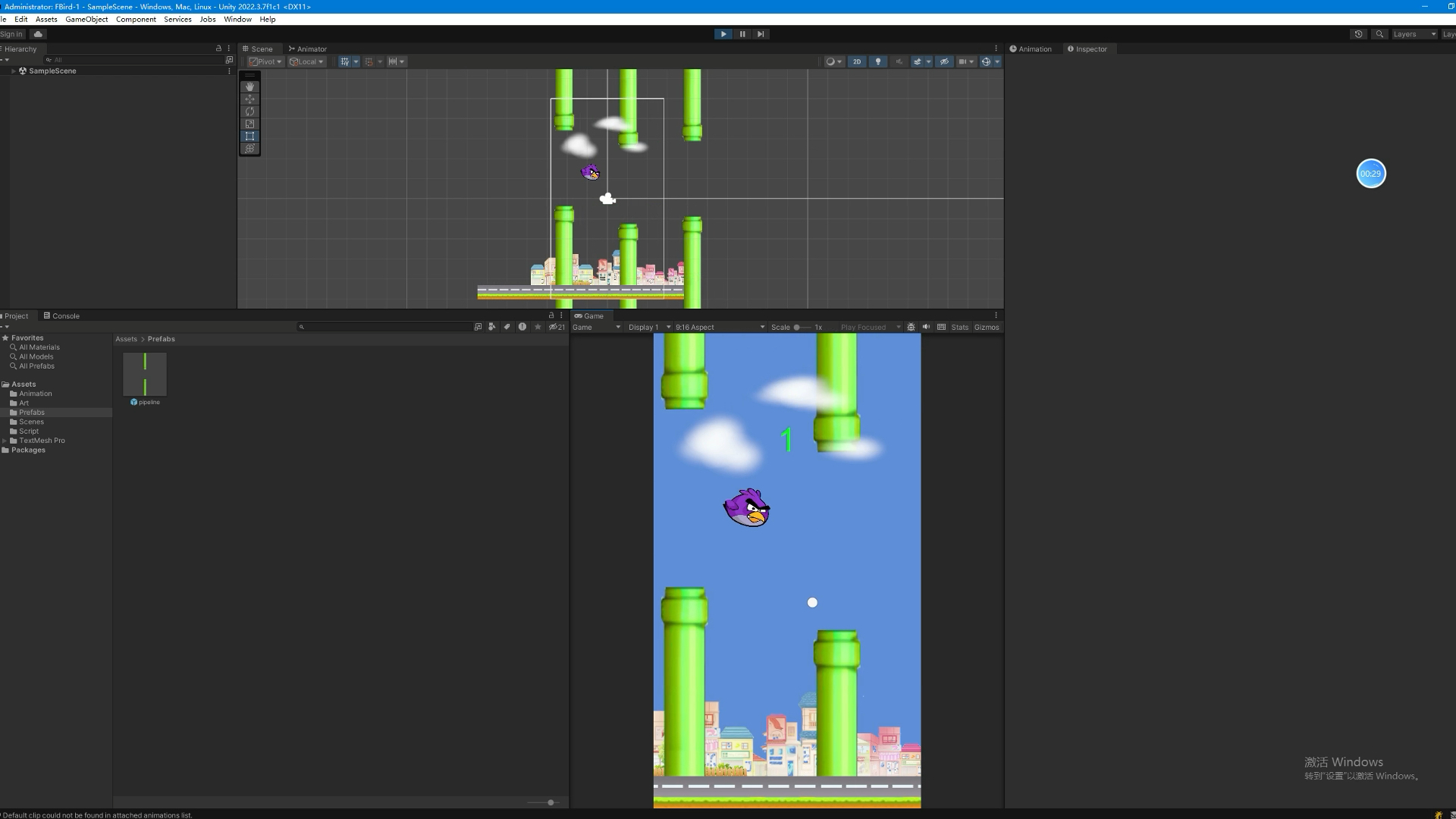
Task: Click the Play button
Action: [723, 34]
